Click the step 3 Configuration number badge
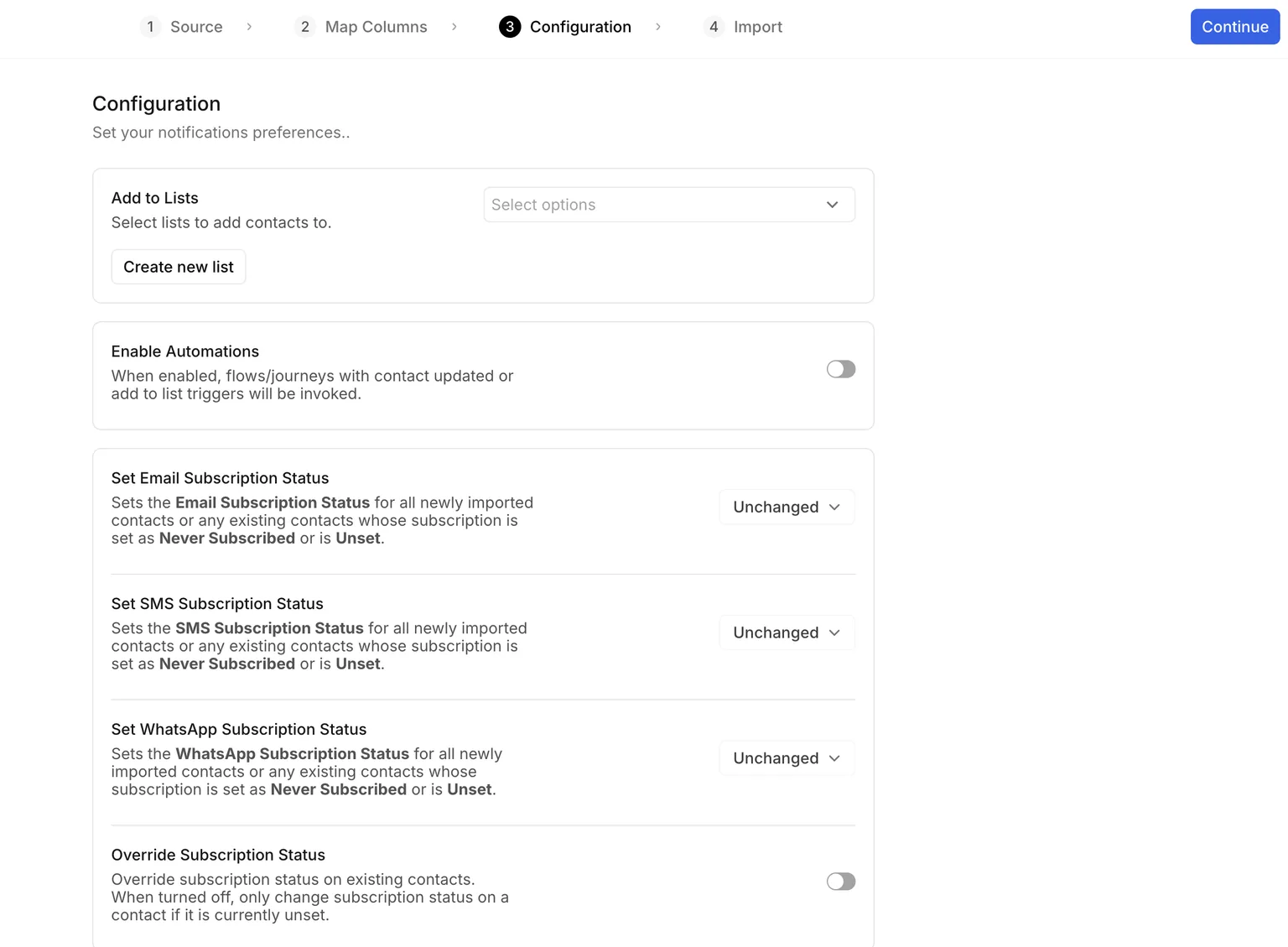 (x=510, y=27)
